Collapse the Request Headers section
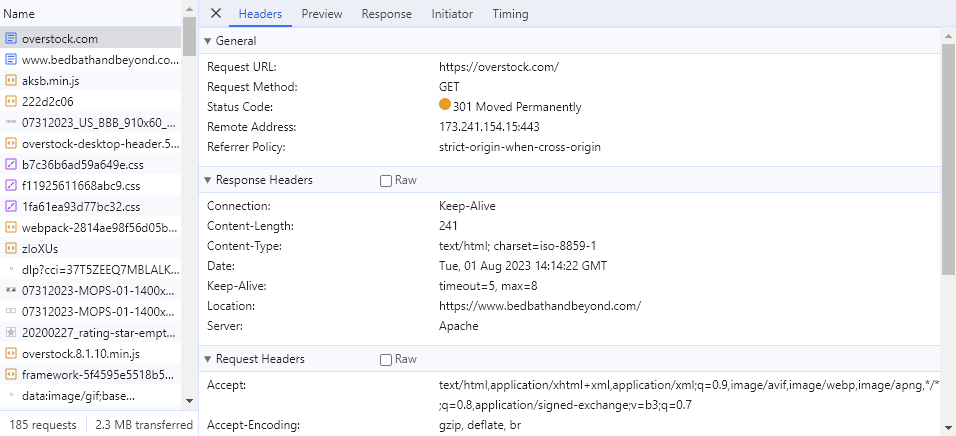Screen dimensions: 956x436 [207, 359]
